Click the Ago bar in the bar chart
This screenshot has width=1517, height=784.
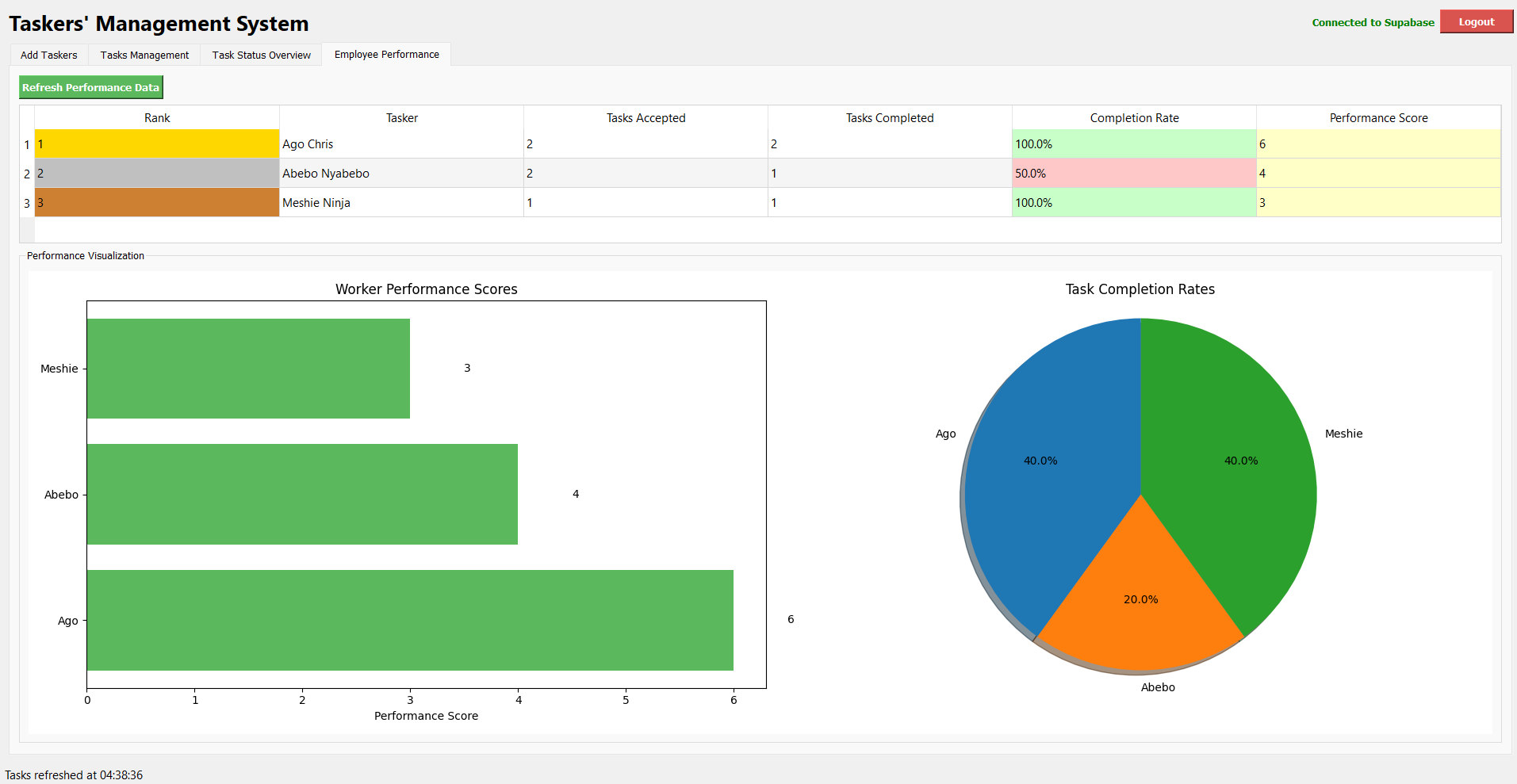[410, 620]
